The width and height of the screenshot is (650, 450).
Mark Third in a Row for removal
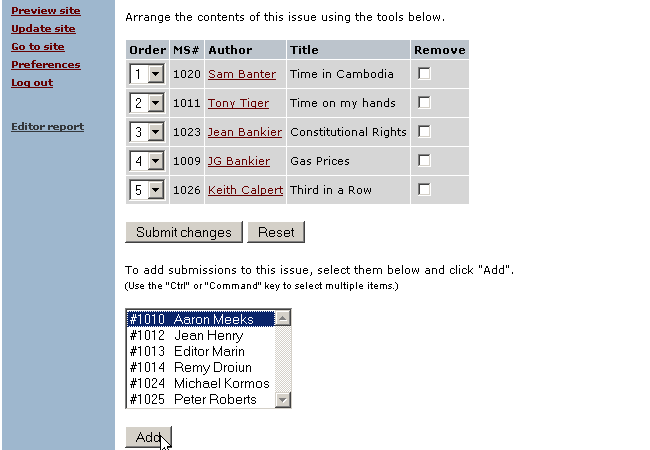pyautogui.click(x=424, y=190)
